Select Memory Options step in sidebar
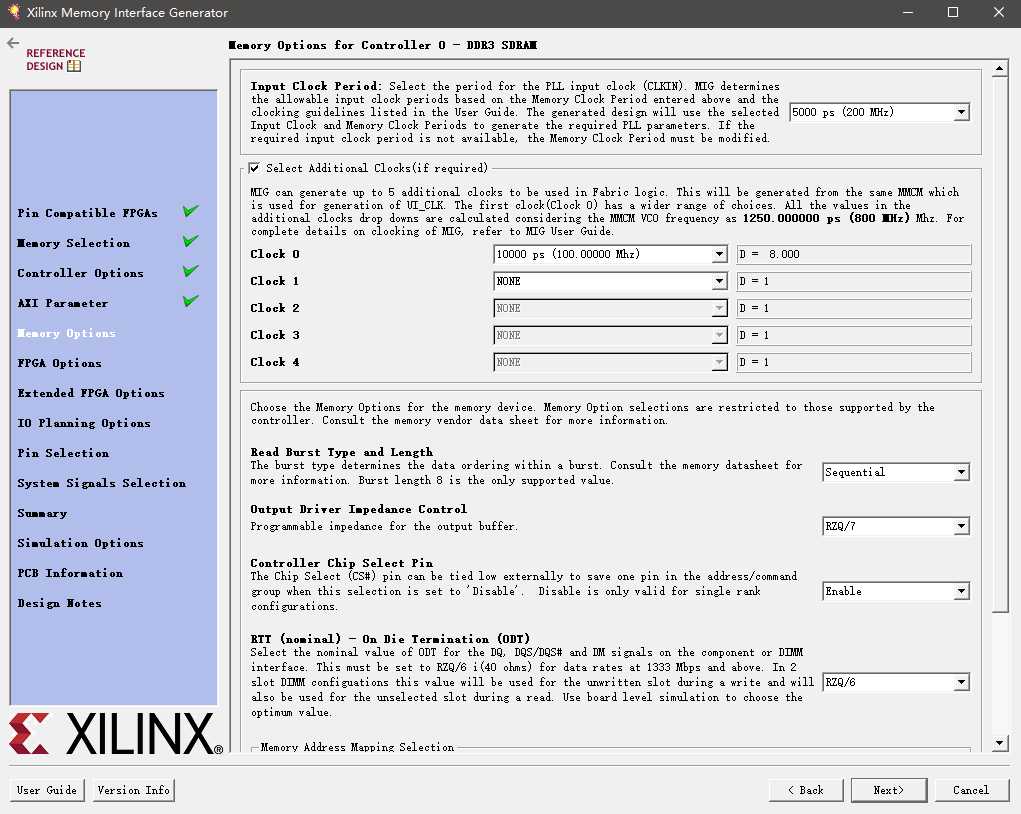 pyautogui.click(x=66, y=333)
